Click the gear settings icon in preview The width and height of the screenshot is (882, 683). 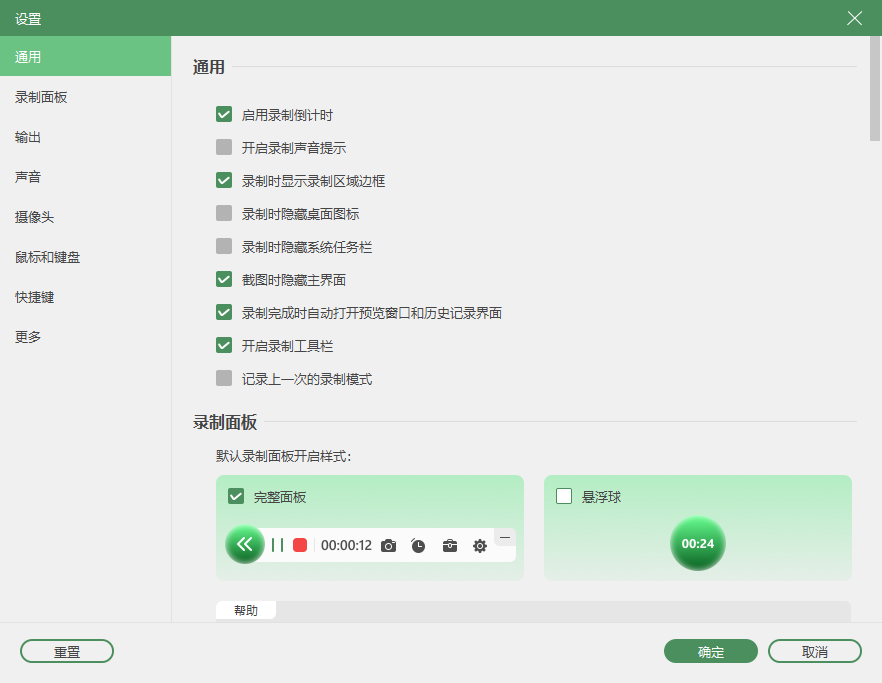point(480,546)
